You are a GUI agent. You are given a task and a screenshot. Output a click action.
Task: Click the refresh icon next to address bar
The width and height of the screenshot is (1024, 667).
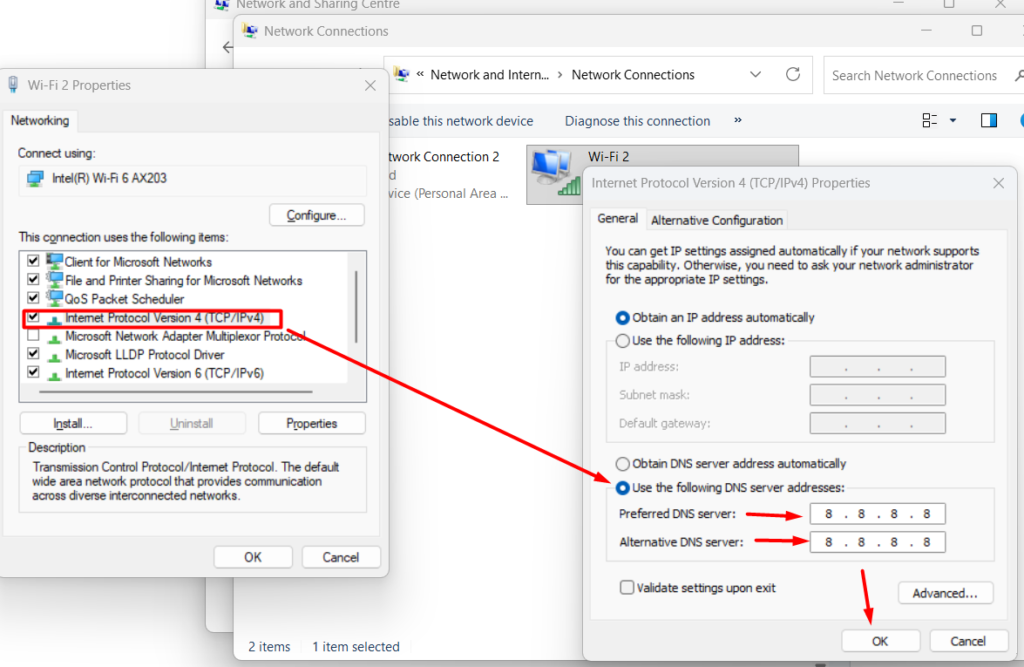pyautogui.click(x=793, y=74)
